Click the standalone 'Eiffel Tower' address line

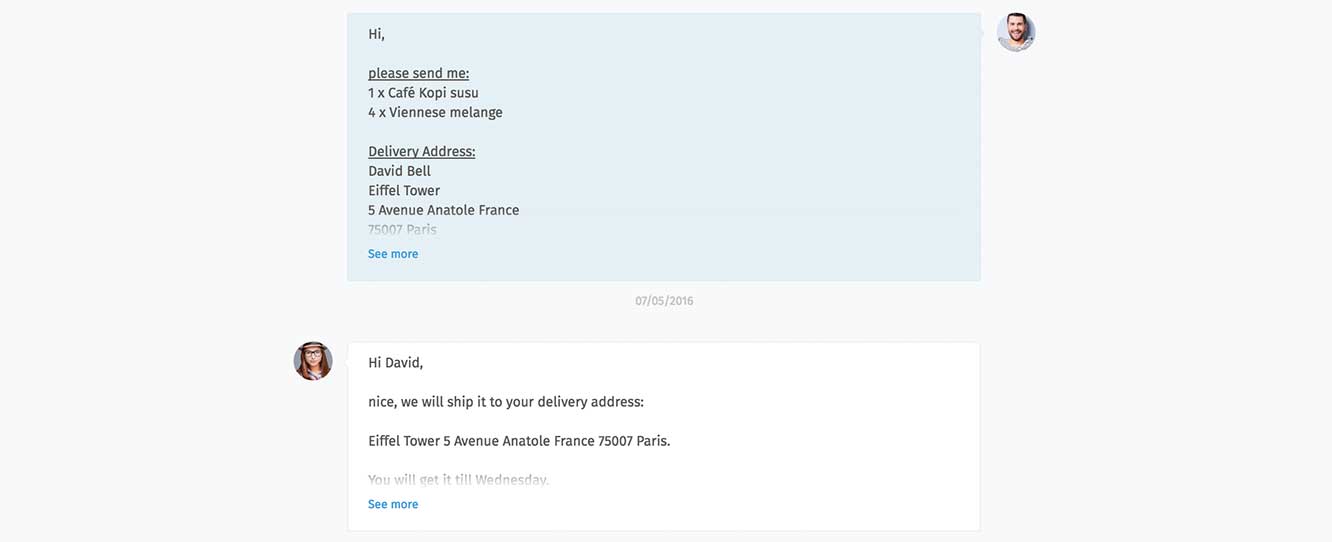coord(404,190)
